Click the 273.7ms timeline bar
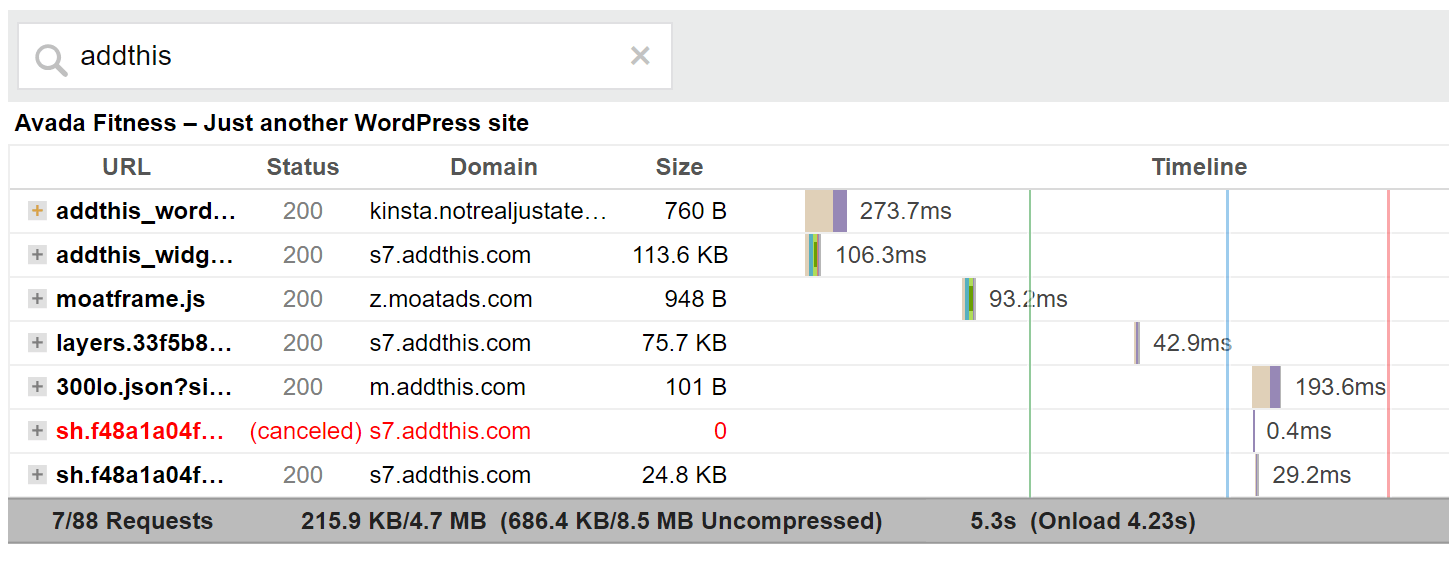Image resolution: width=1449 pixels, height=575 pixels. pyautogui.click(x=826, y=211)
